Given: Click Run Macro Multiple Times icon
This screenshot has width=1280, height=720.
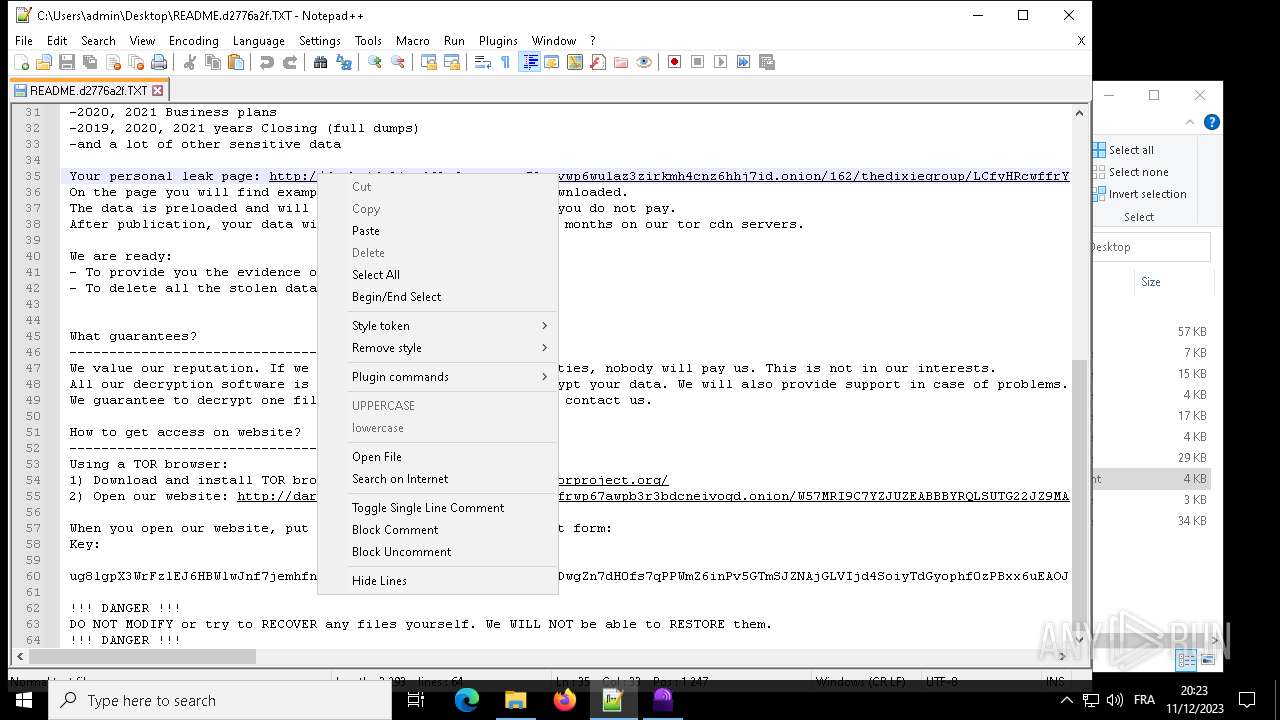Looking at the screenshot, I should click(x=744, y=62).
